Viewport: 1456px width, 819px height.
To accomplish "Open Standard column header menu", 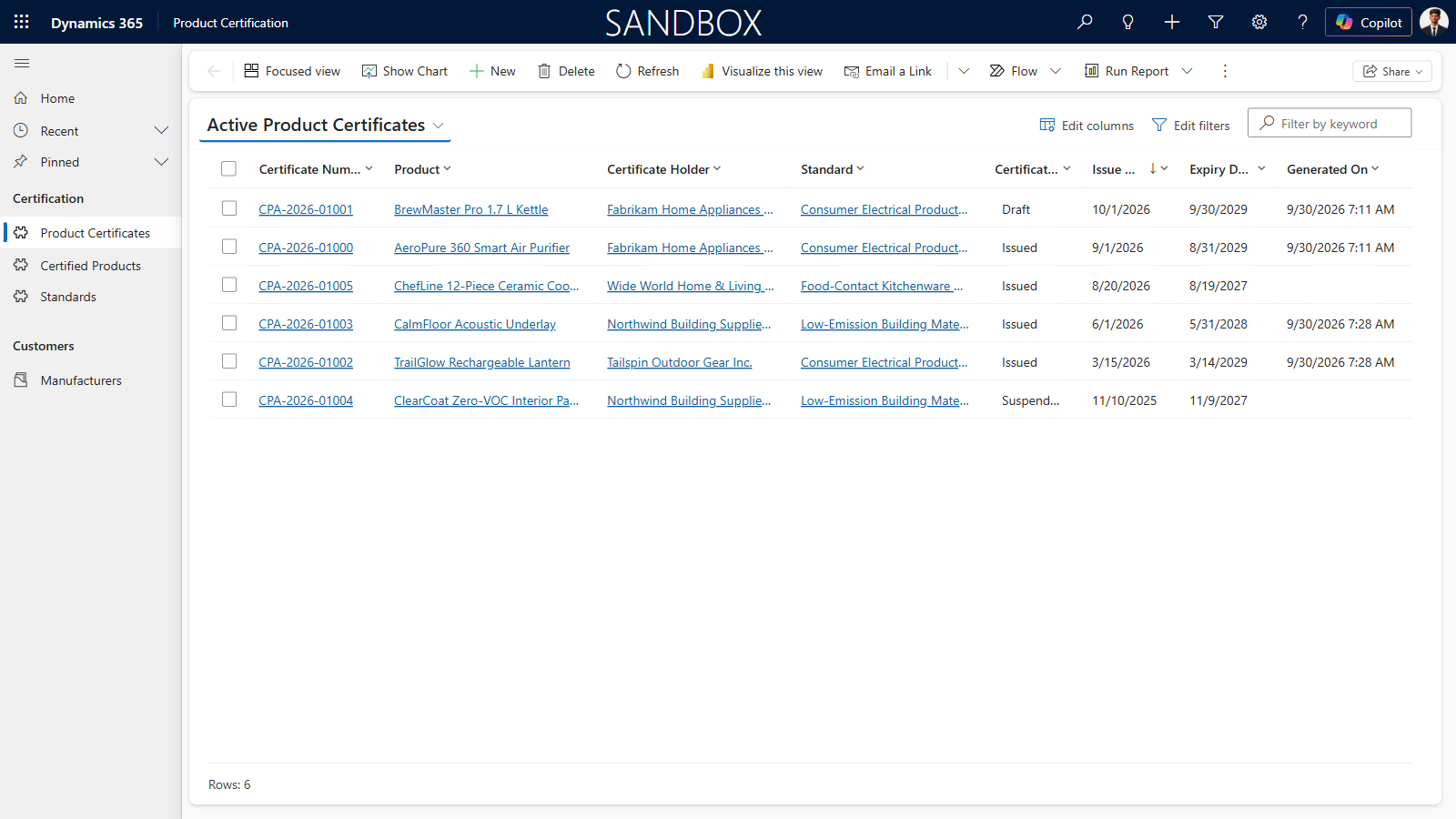I will [x=832, y=169].
